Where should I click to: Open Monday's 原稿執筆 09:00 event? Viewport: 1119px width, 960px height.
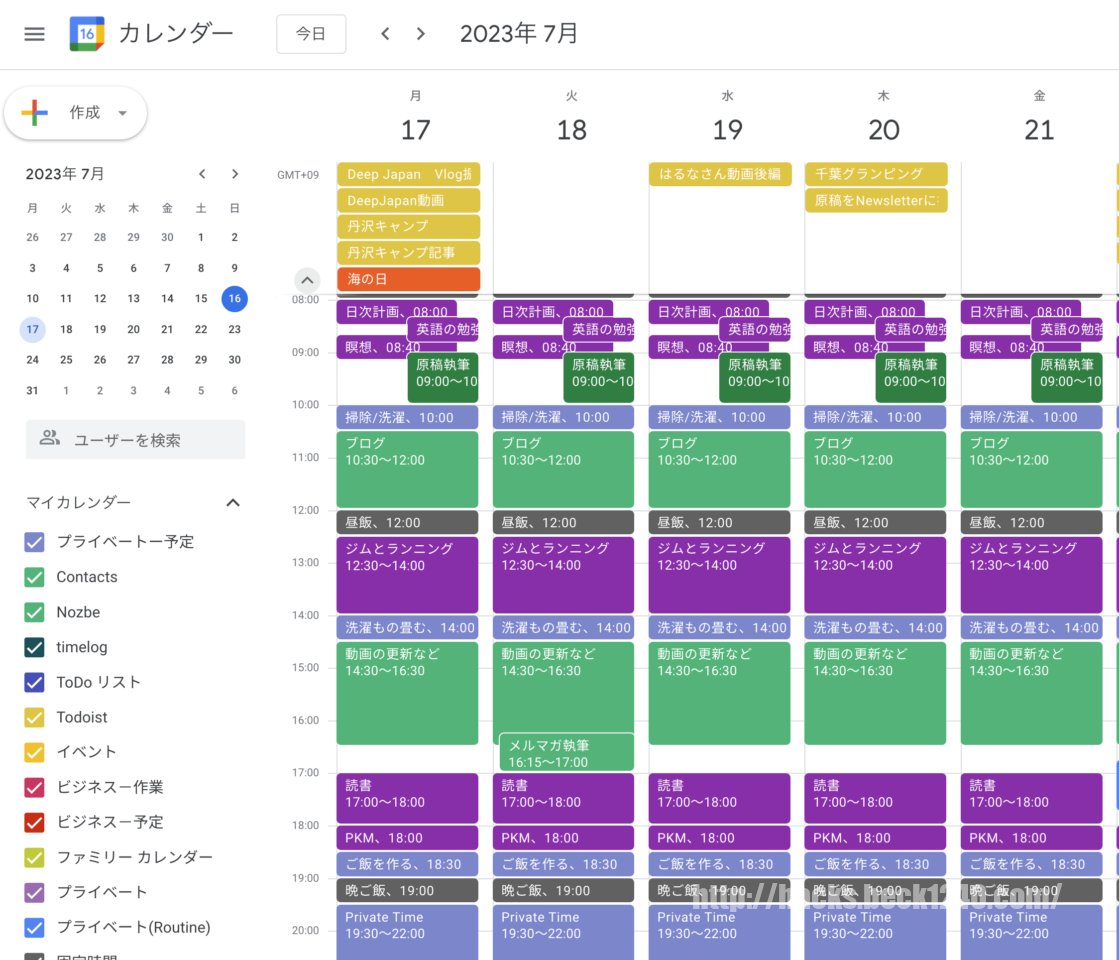443,377
